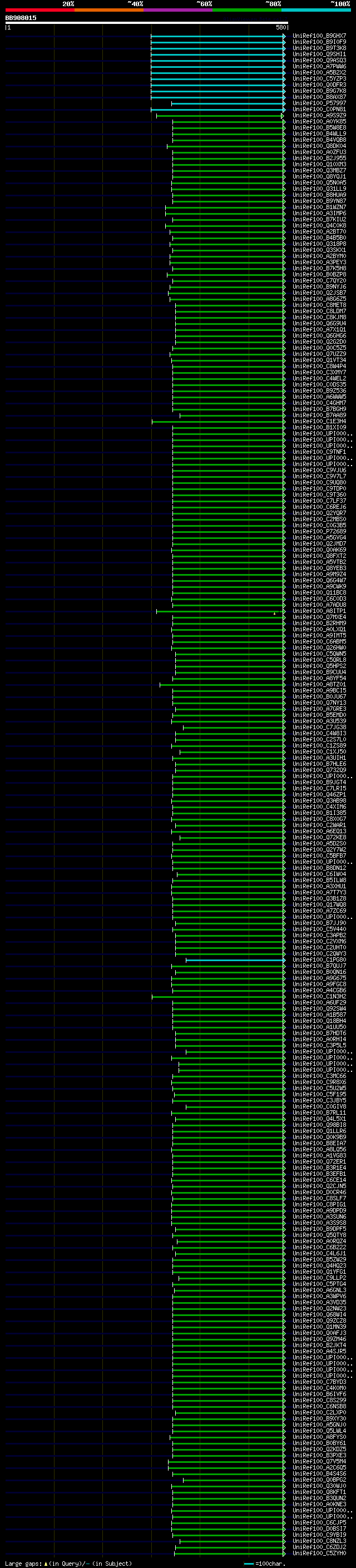Viewport: 356px width, 1568px height.
Task: Select label UniRef100_A9S9Z9
Action: [x=319, y=116]
